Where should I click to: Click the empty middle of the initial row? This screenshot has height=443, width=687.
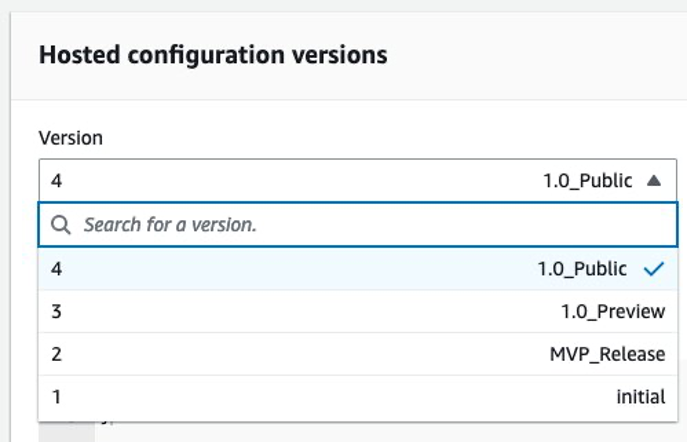click(300, 397)
